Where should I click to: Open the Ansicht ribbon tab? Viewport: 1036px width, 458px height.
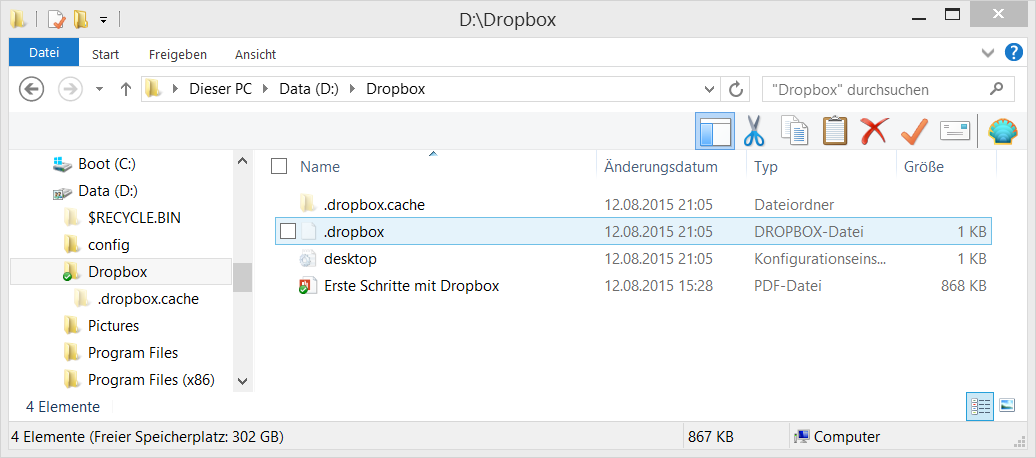click(x=256, y=54)
